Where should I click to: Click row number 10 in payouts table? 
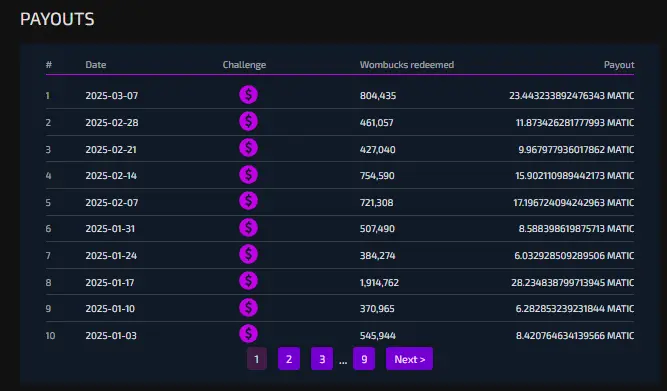50,336
